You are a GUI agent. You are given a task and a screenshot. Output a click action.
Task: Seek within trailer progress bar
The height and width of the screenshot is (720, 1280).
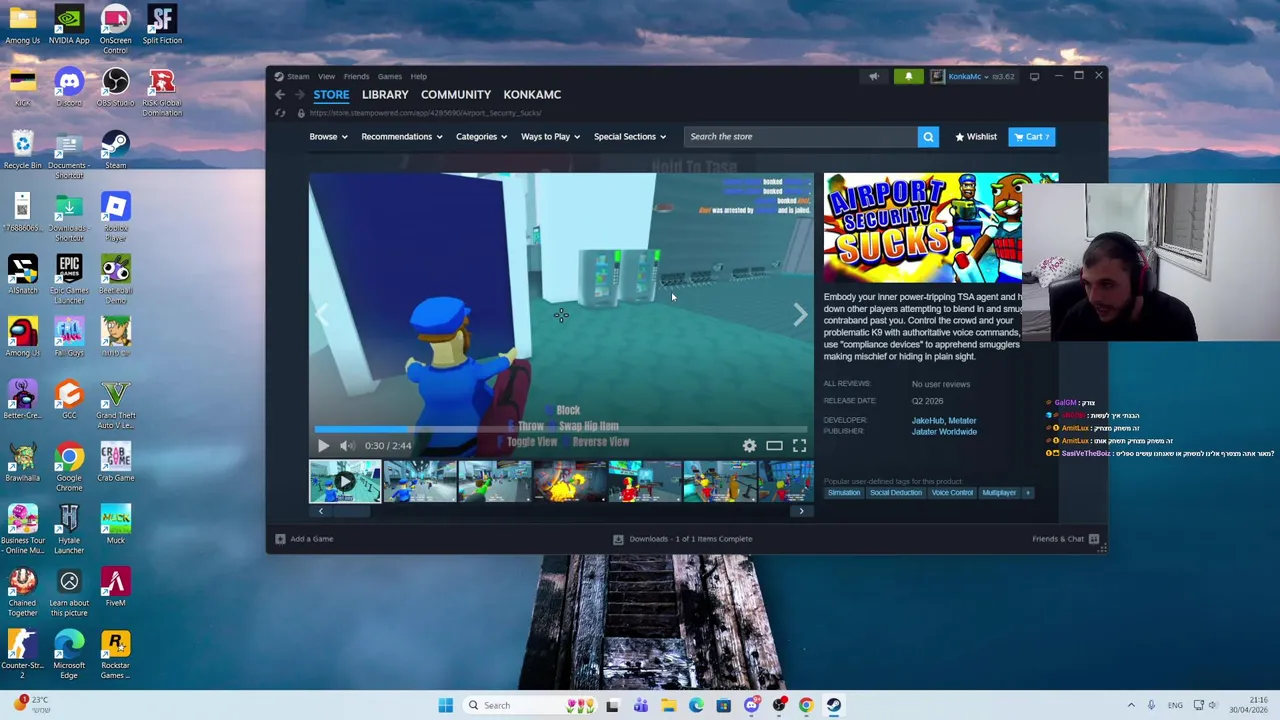pos(561,430)
